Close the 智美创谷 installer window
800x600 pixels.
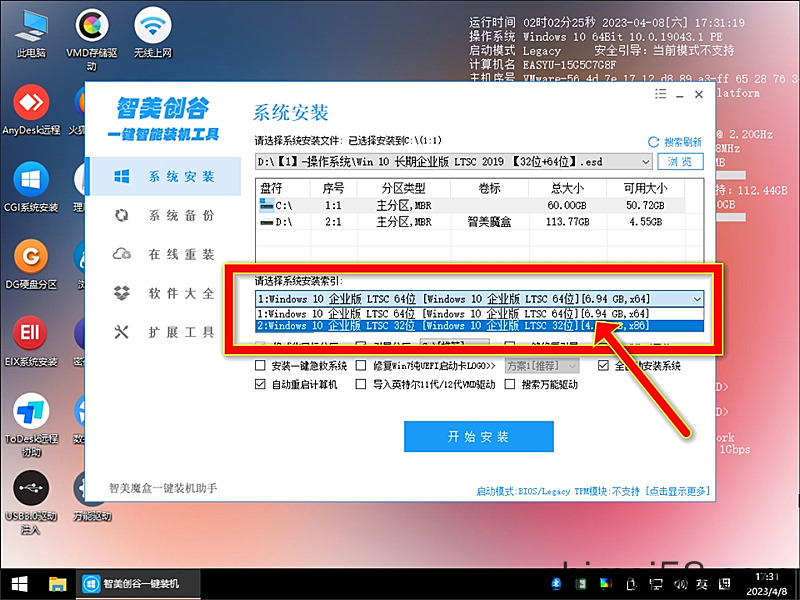tap(699, 94)
